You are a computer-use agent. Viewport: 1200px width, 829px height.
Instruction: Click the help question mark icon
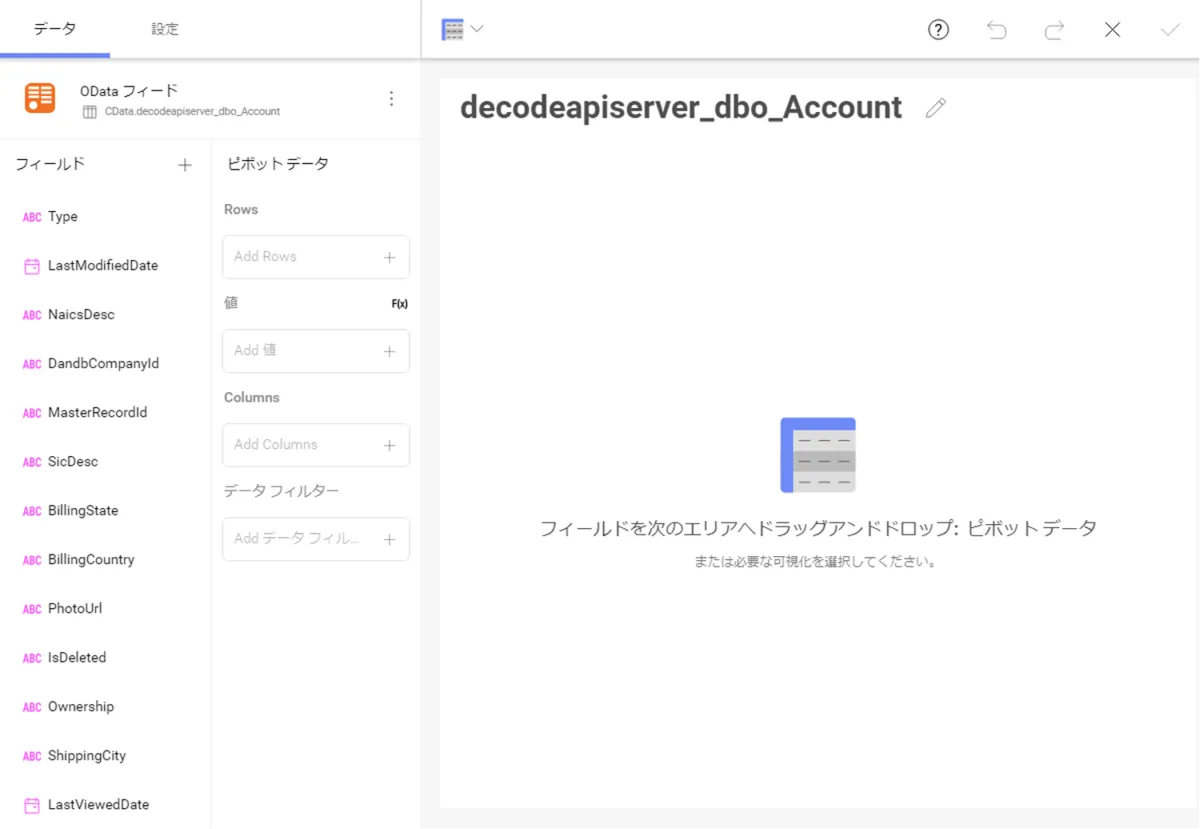coord(938,30)
